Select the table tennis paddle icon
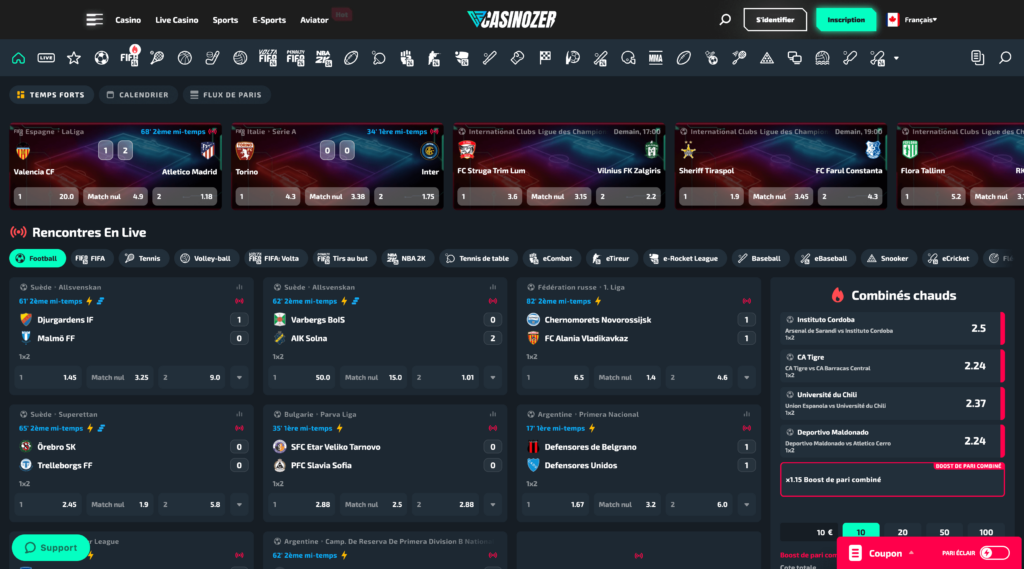 coord(379,58)
